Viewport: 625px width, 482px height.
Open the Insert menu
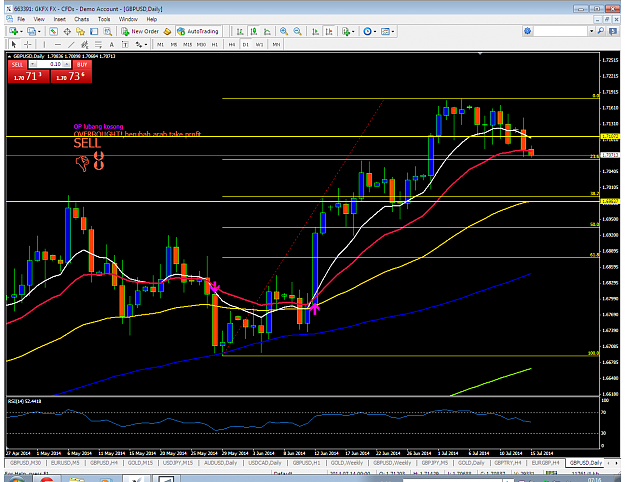pos(60,19)
